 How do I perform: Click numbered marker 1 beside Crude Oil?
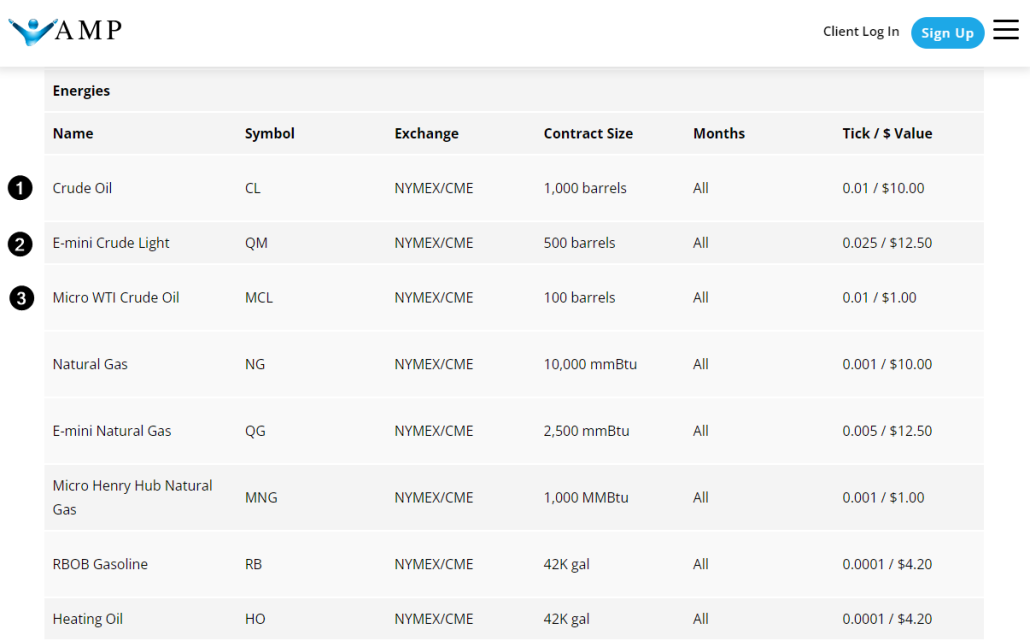coord(20,188)
